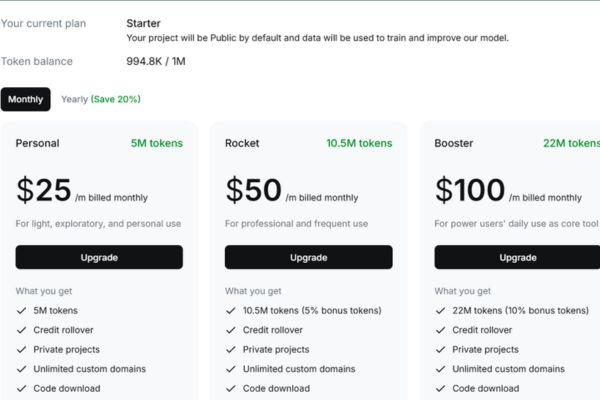Click checkmark beside Booster 22M tokens
Image resolution: width=600 pixels, height=400 pixels.
[x=440, y=311]
